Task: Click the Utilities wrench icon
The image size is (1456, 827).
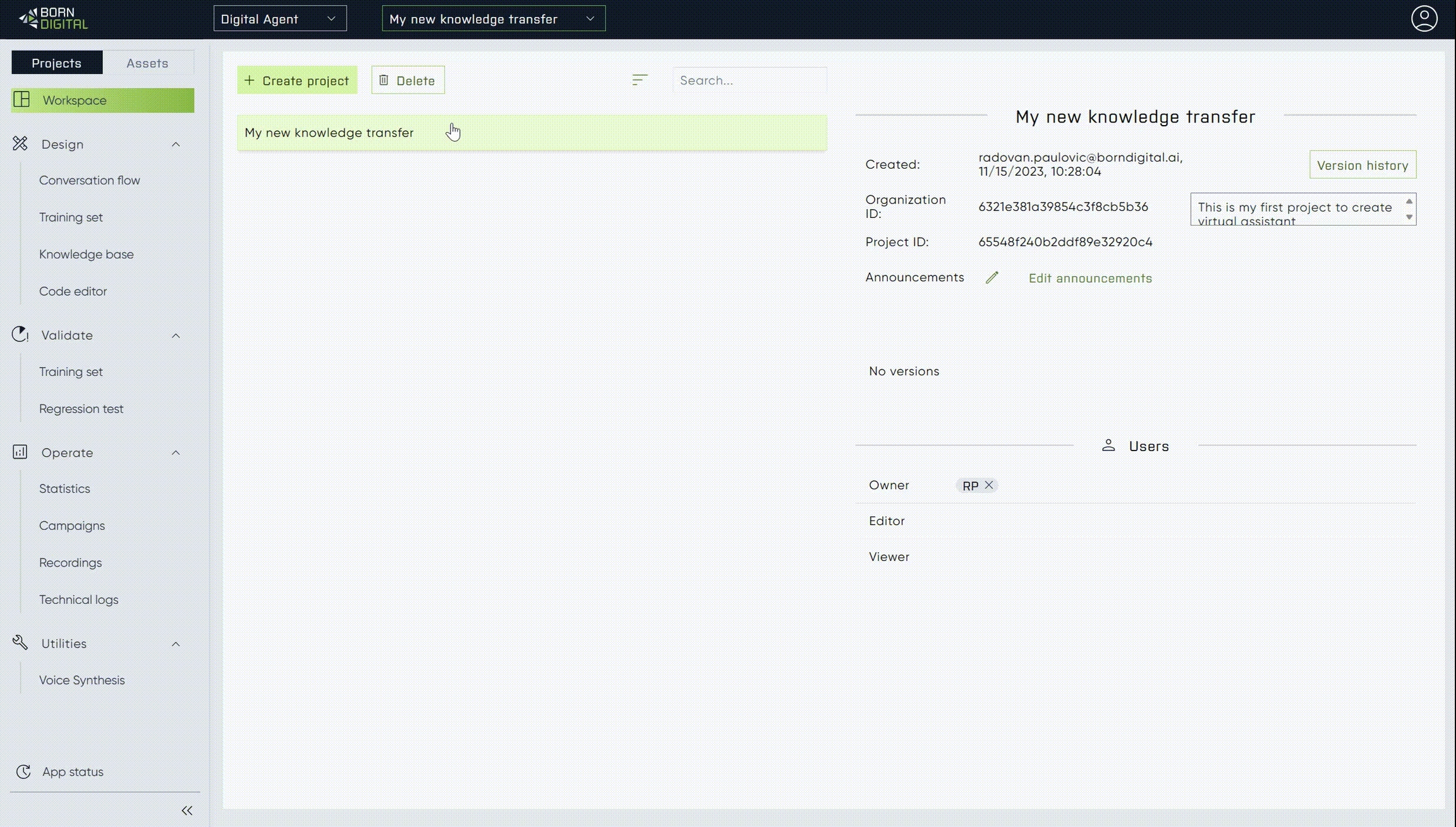Action: (x=20, y=643)
